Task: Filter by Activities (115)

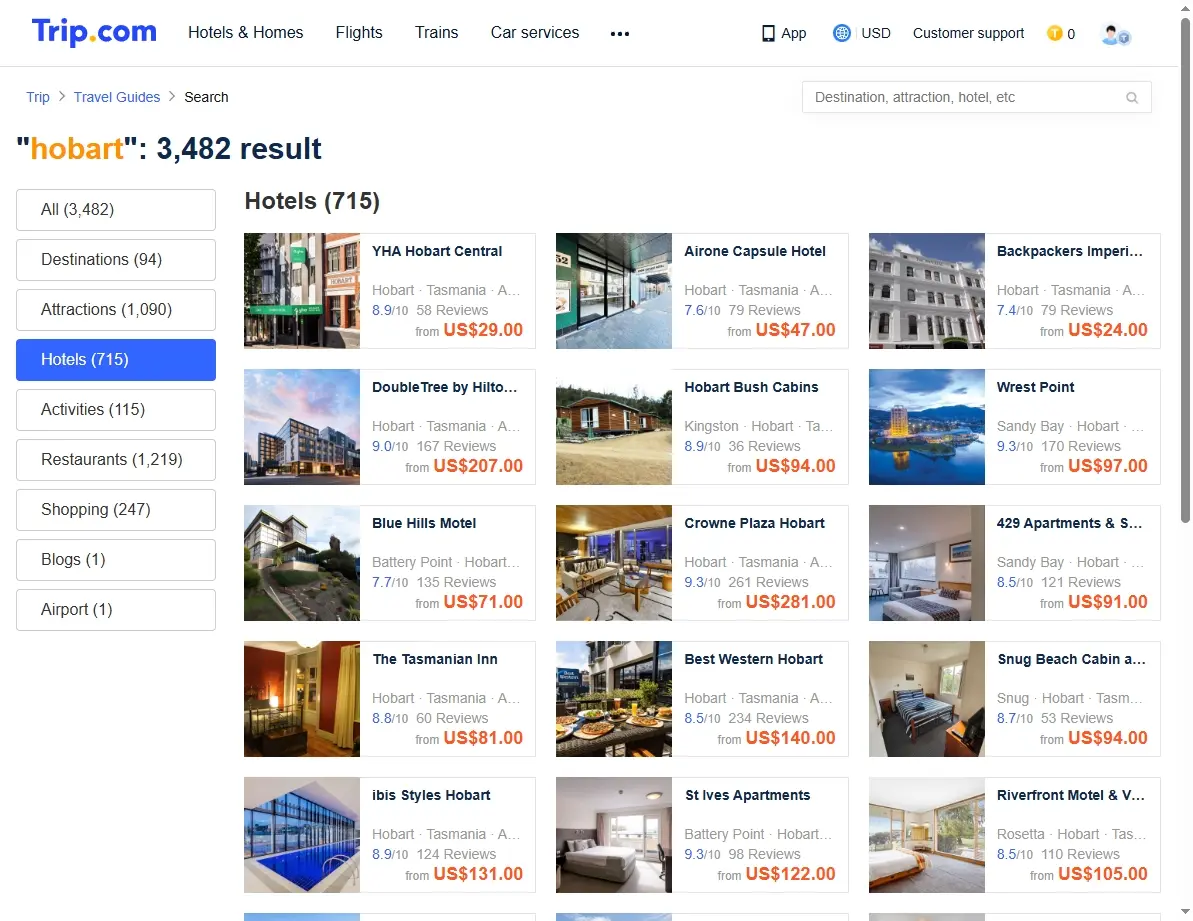Action: click(116, 410)
